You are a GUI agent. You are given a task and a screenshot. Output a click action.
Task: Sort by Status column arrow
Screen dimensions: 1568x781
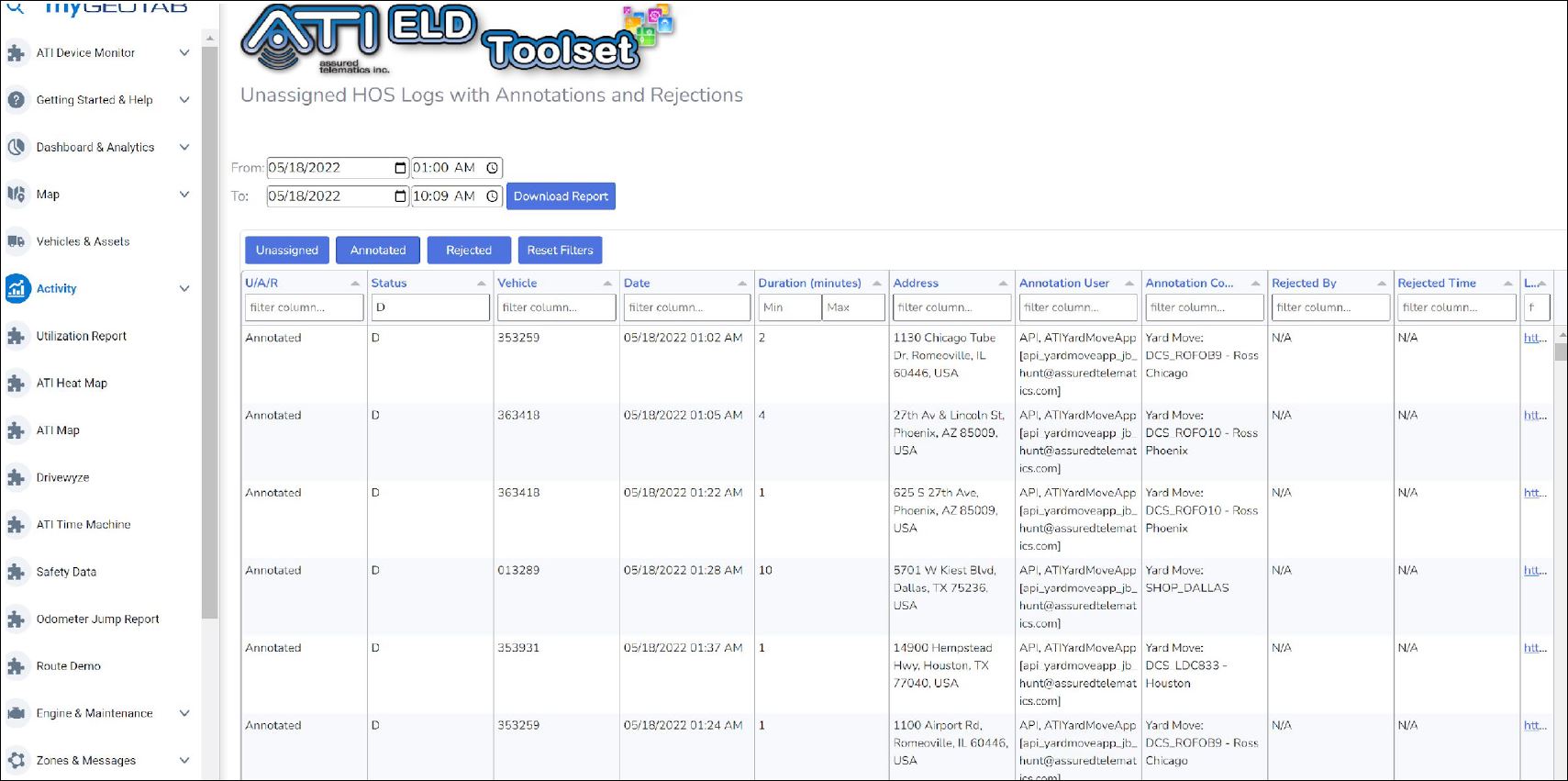[482, 284]
